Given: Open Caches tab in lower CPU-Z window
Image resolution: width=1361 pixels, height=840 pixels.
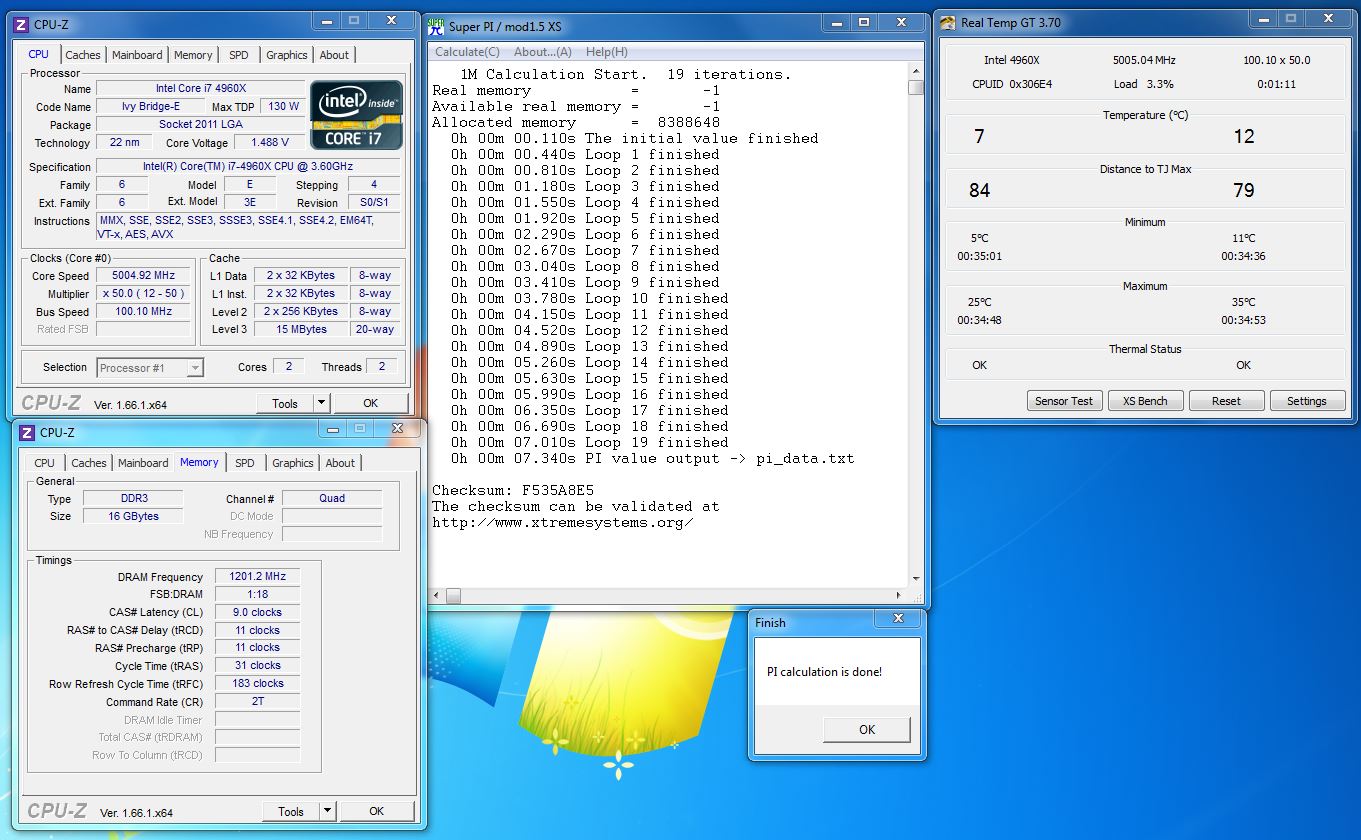Looking at the screenshot, I should pyautogui.click(x=89, y=463).
